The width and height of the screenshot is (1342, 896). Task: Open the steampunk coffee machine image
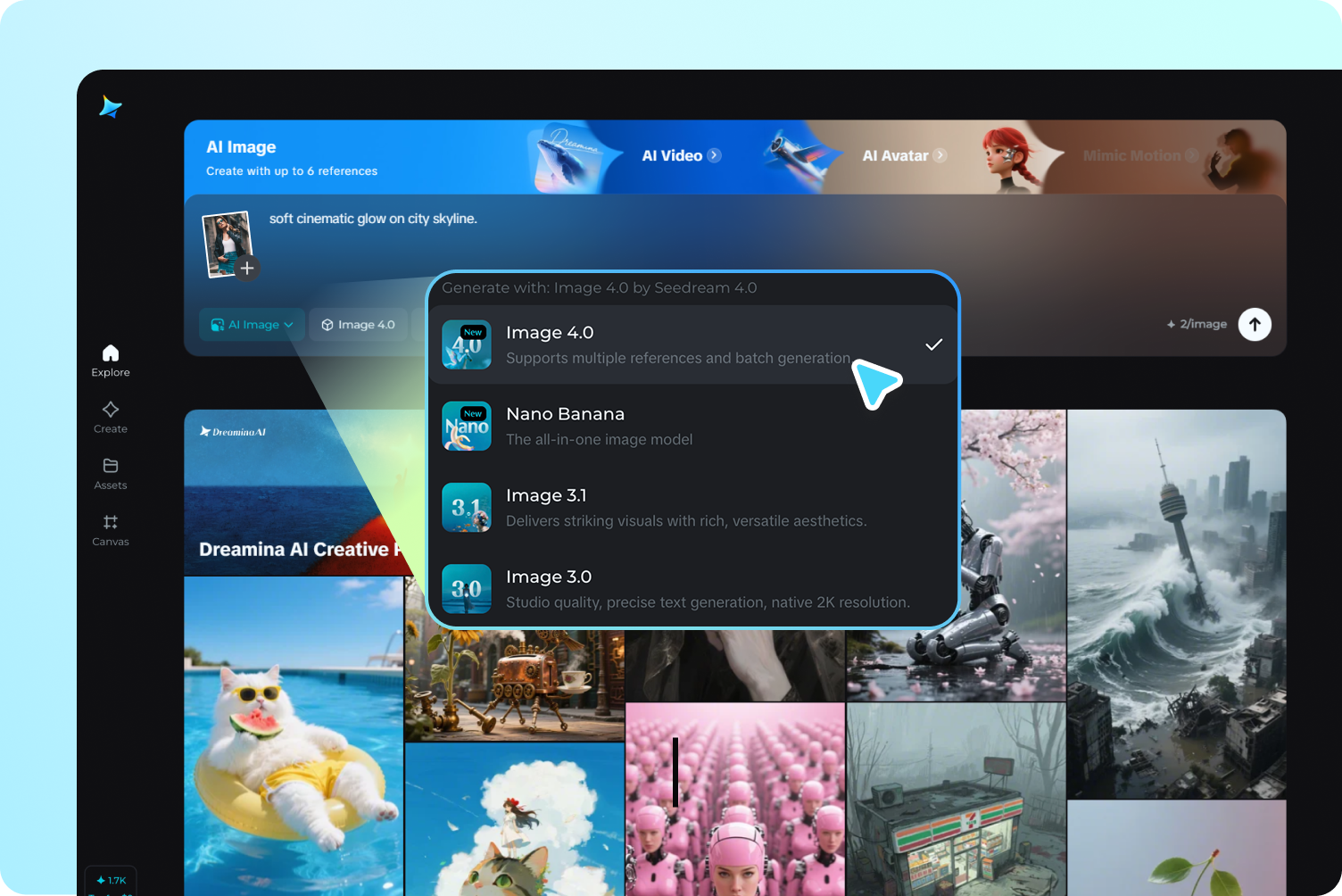(x=515, y=684)
